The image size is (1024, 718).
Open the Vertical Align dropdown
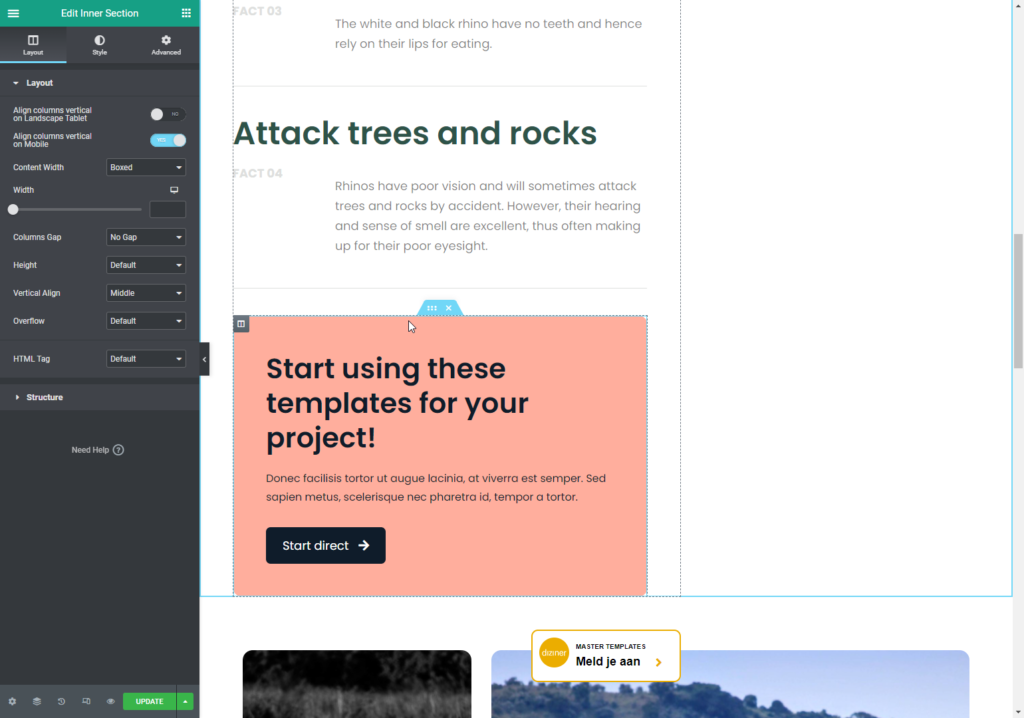point(146,293)
